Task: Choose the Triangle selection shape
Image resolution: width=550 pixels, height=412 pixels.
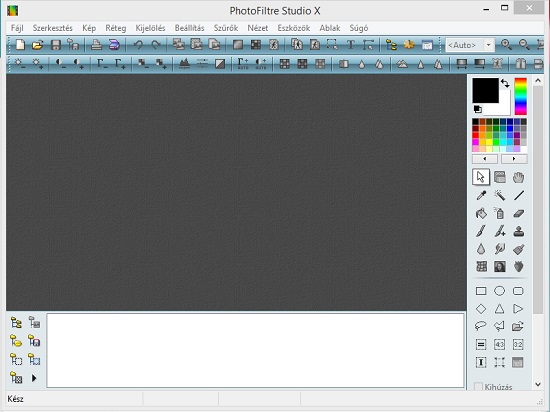Action: tap(499, 309)
